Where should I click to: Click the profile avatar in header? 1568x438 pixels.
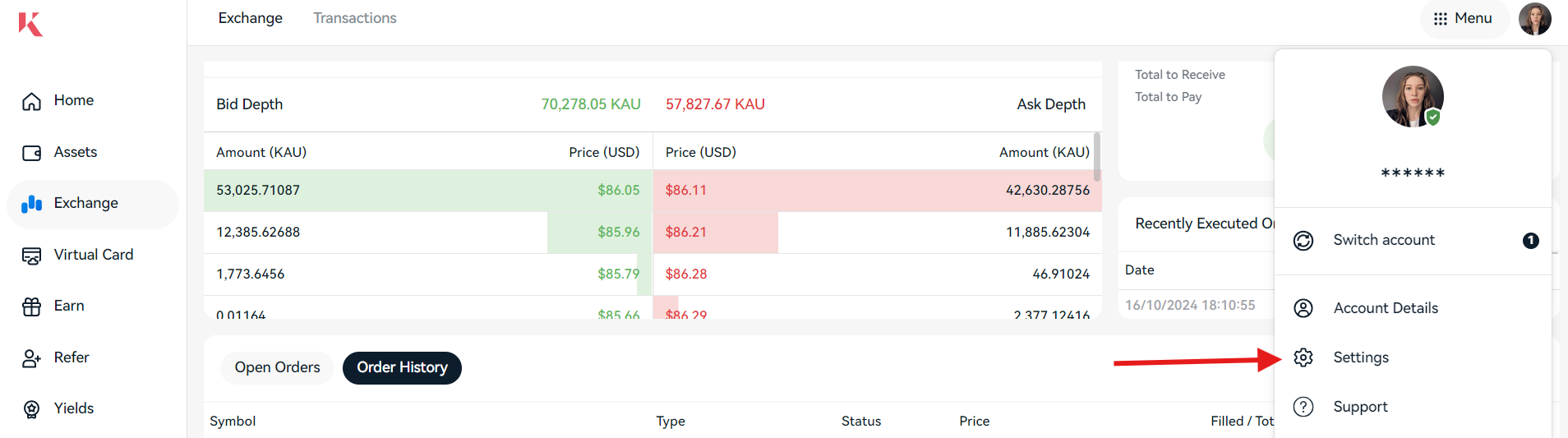tap(1534, 18)
